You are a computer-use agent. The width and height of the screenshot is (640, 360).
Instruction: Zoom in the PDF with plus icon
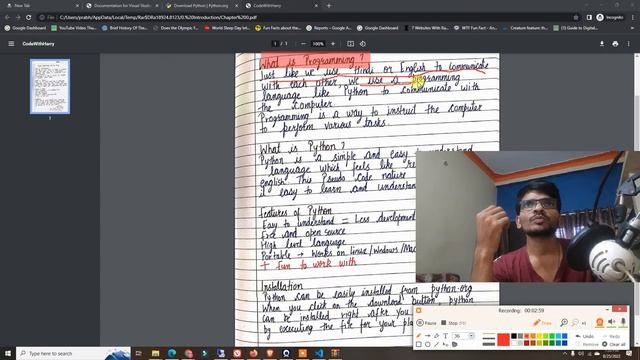(x=333, y=44)
